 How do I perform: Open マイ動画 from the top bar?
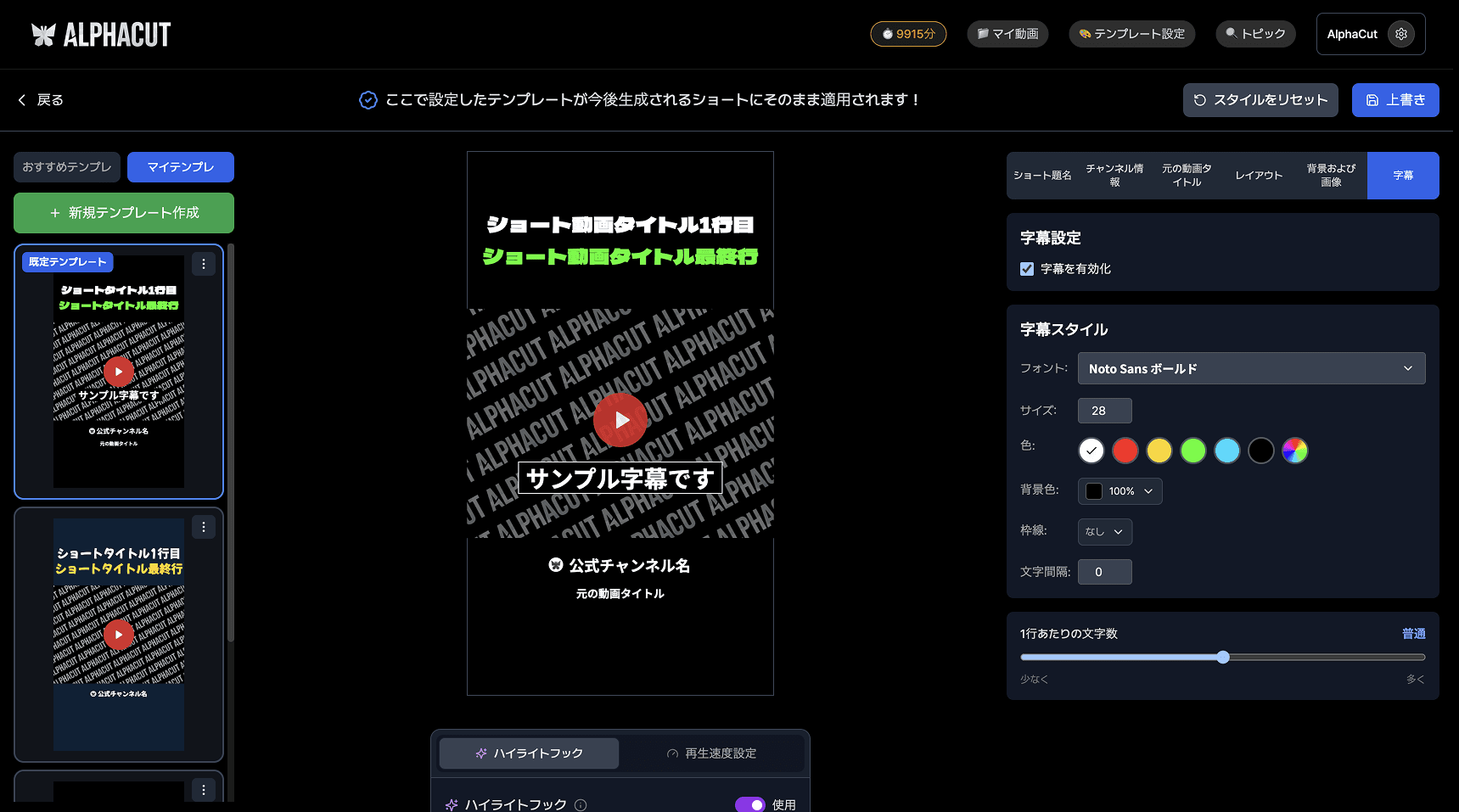1007,34
